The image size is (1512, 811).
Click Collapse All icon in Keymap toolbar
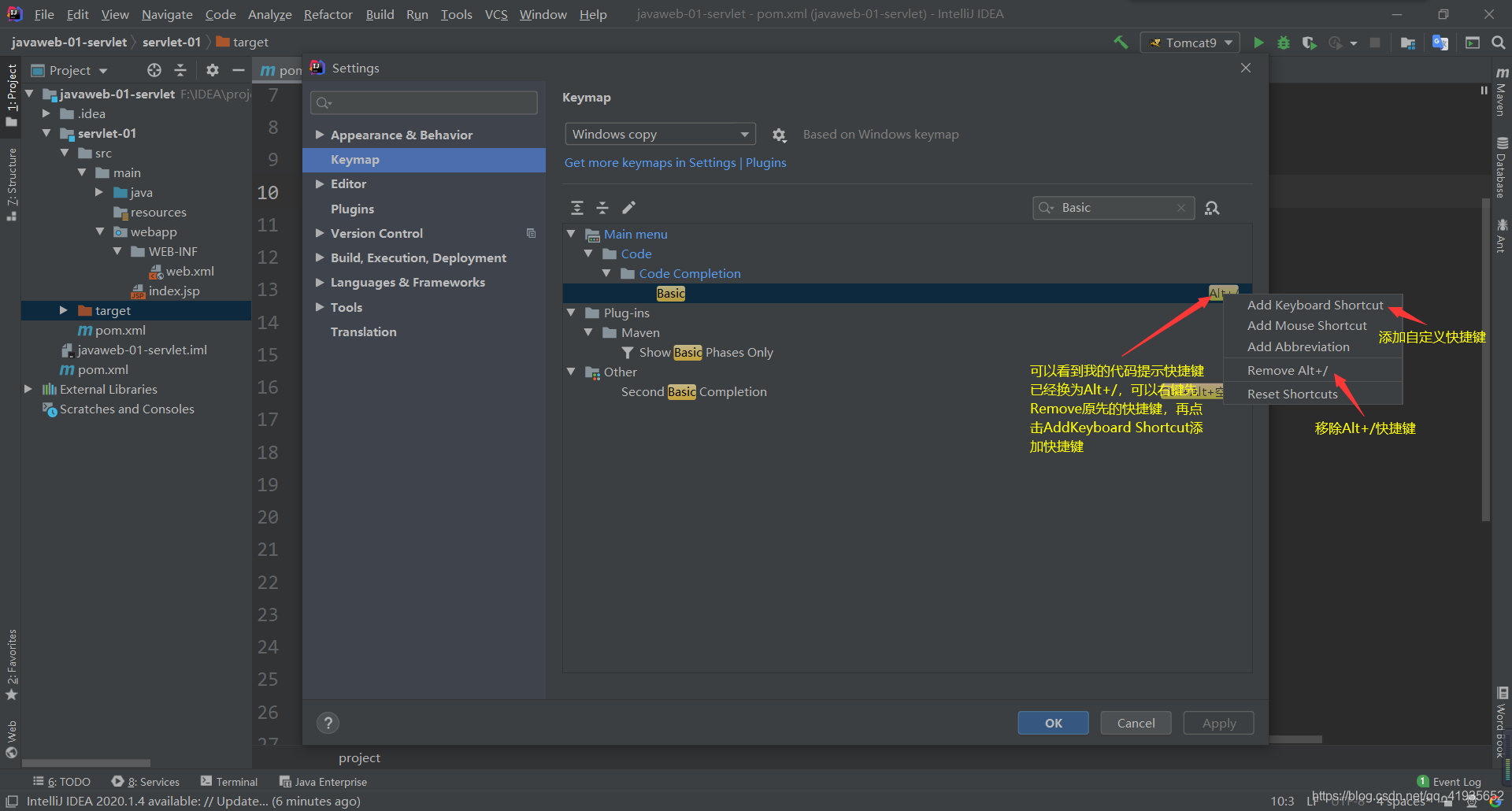click(602, 208)
